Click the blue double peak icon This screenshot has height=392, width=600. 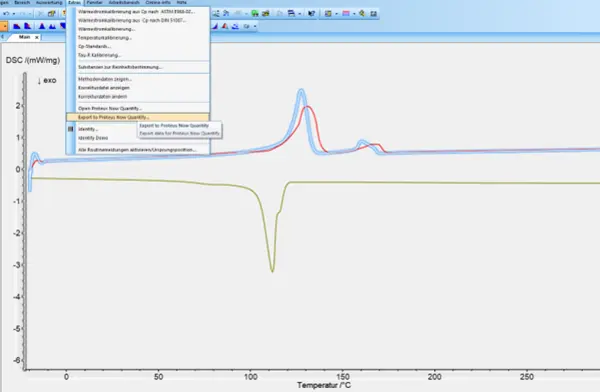(52, 26)
